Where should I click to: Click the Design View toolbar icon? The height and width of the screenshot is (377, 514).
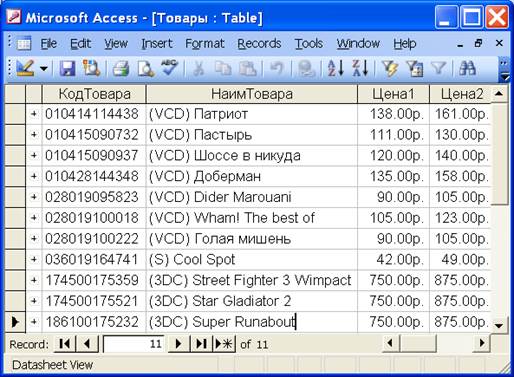(x=25, y=68)
